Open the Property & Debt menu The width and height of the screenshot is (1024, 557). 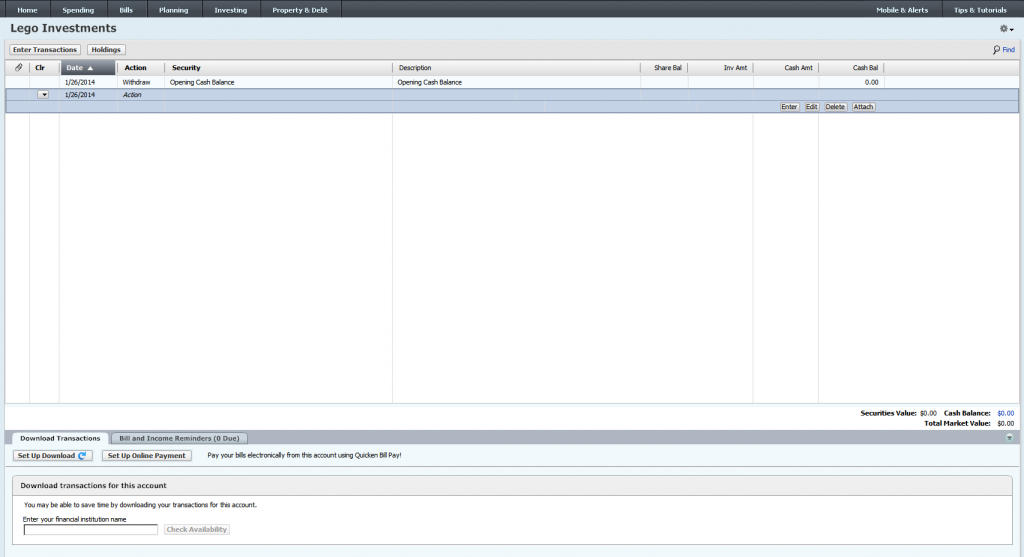[300, 10]
